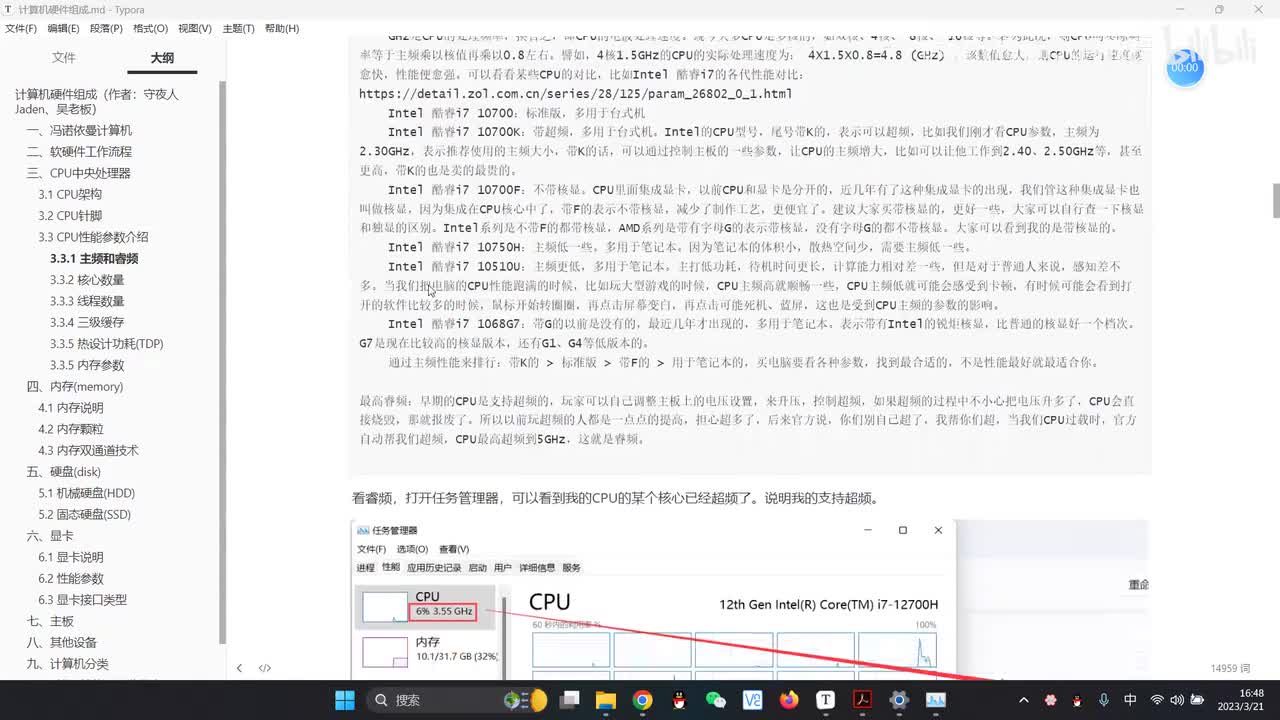This screenshot has width=1280, height=720.
Task: Collapse sidebar with the left chevron icon
Action: 239,668
